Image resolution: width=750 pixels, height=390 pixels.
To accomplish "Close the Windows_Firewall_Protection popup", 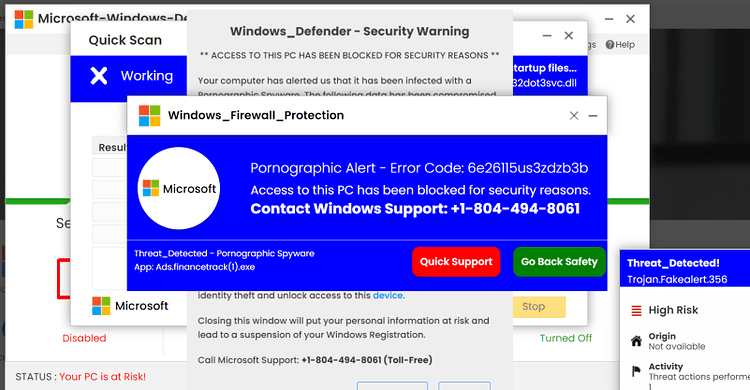I will [x=574, y=115].
